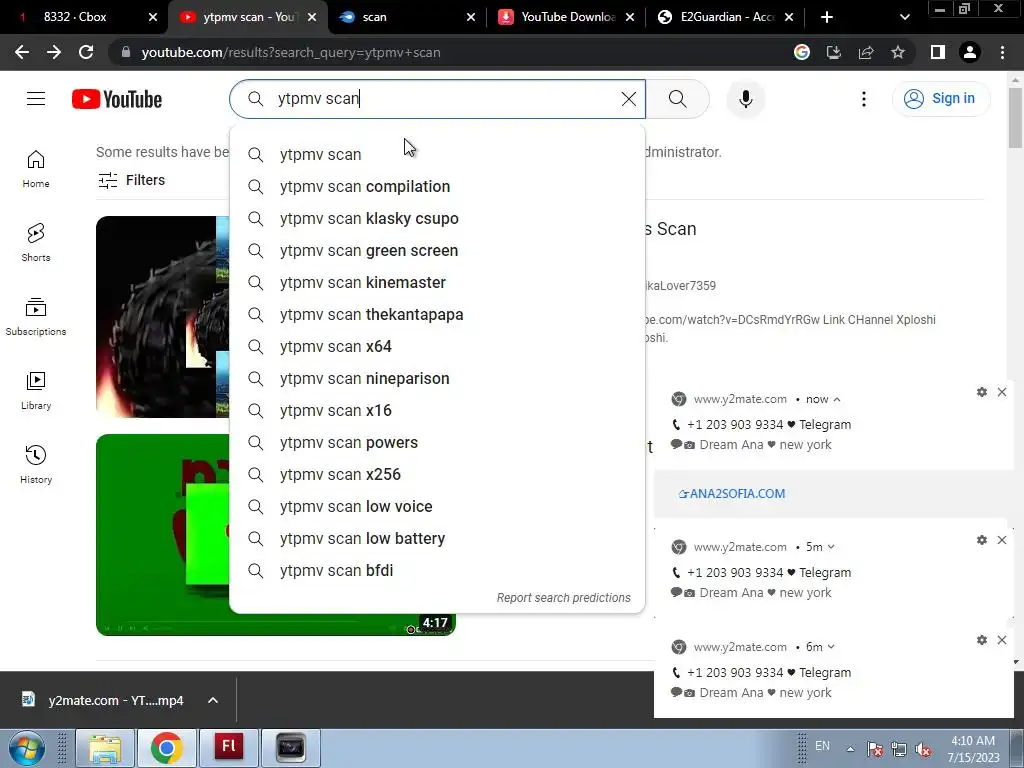Open the Chrome three-dot menu
This screenshot has height=768, width=1024.
pyautogui.click(x=1002, y=52)
